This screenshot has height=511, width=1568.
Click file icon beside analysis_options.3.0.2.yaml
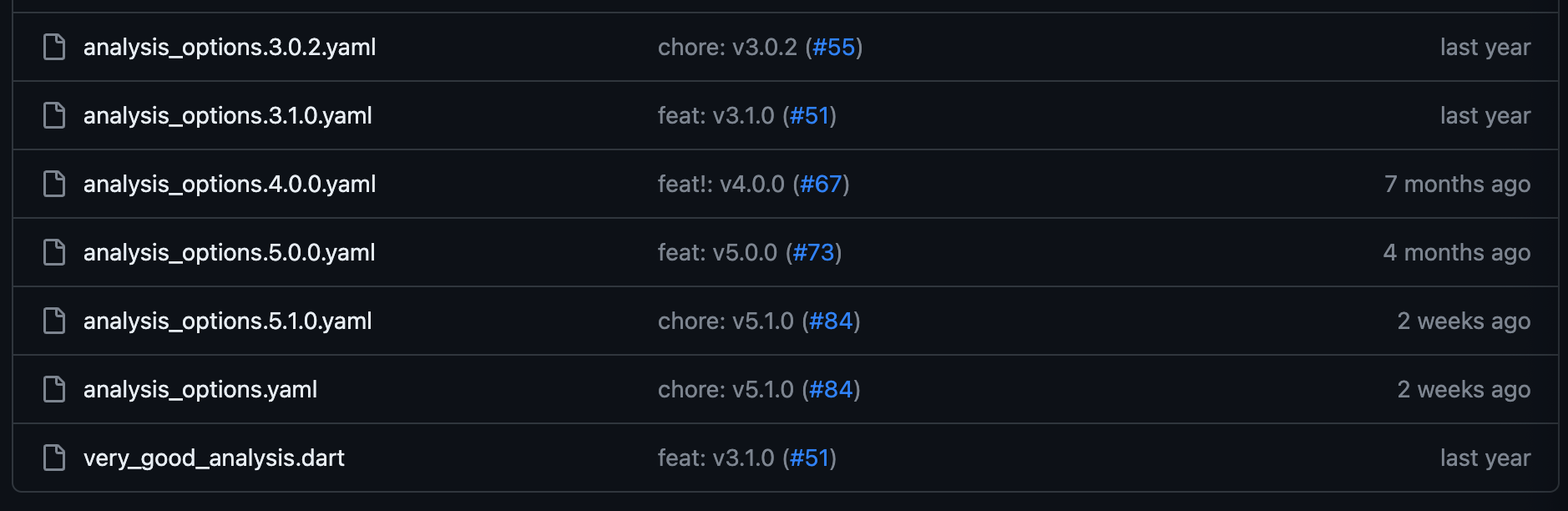pos(54,47)
